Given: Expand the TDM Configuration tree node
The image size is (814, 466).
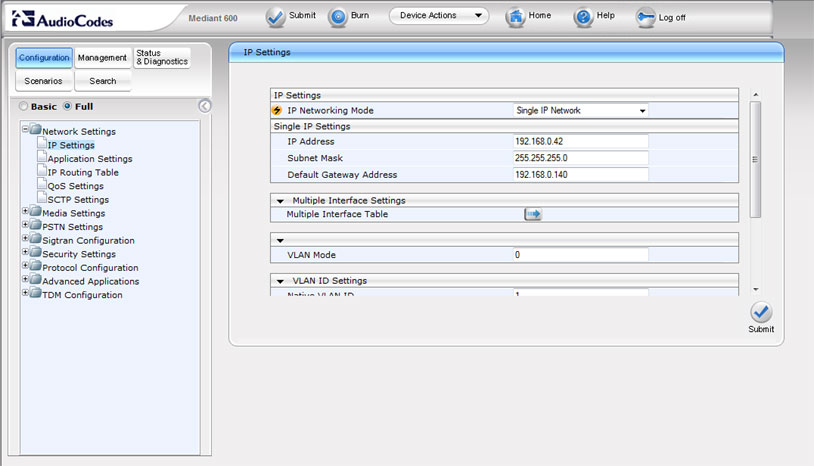Looking at the screenshot, I should pyautogui.click(x=25, y=292).
